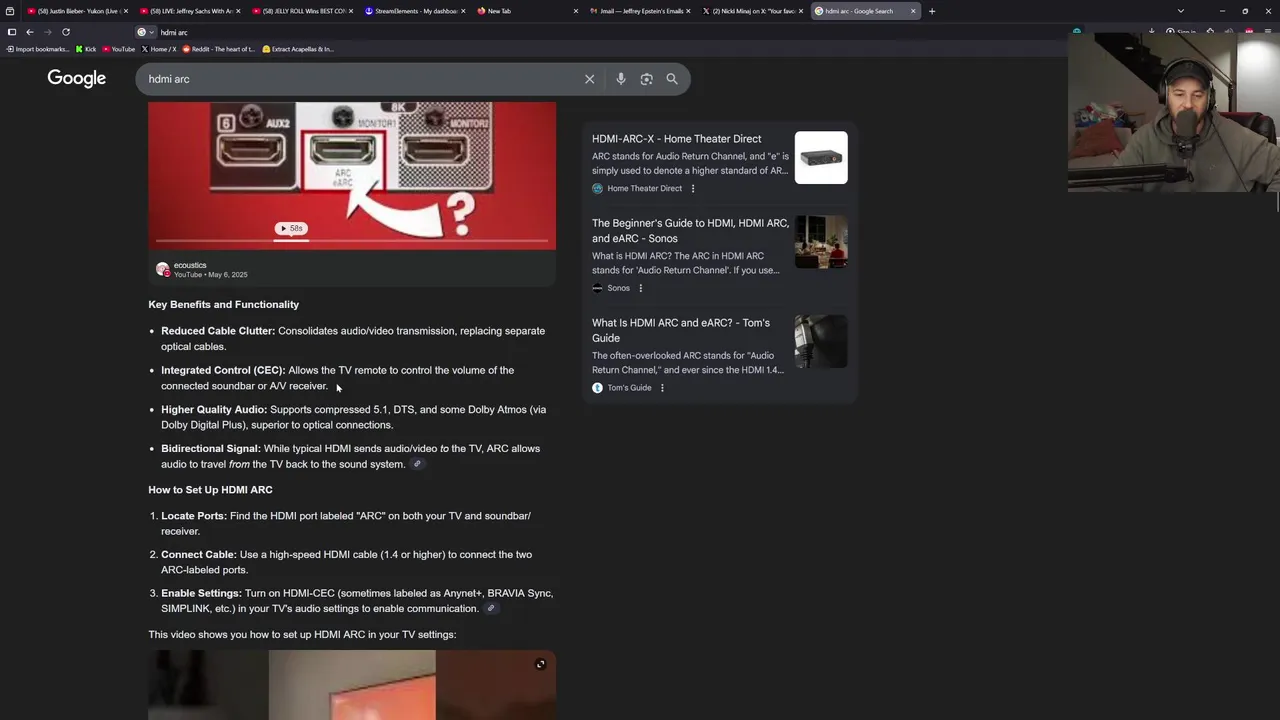Open more options for Home Theater Direct
Image resolution: width=1280 pixels, height=720 pixels.
click(x=692, y=188)
